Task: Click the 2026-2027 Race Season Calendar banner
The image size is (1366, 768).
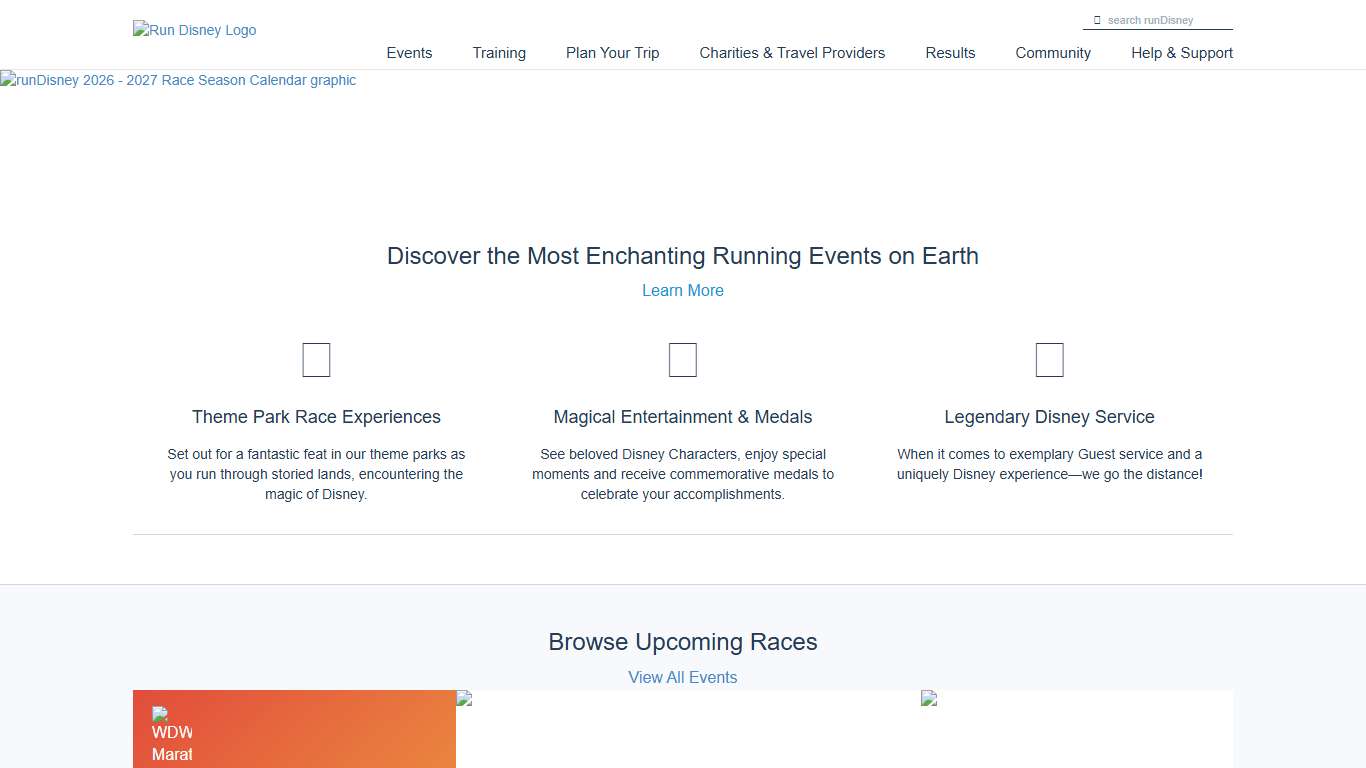Action: (x=178, y=80)
